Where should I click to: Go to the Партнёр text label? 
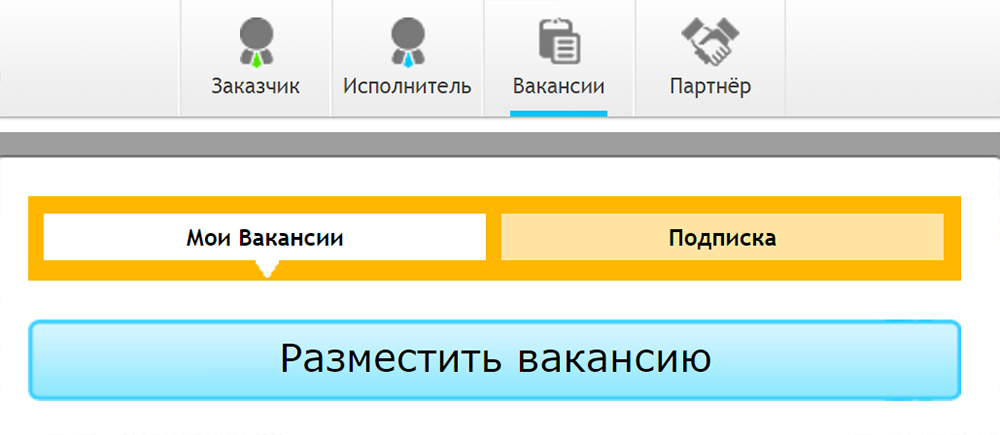pos(710,86)
